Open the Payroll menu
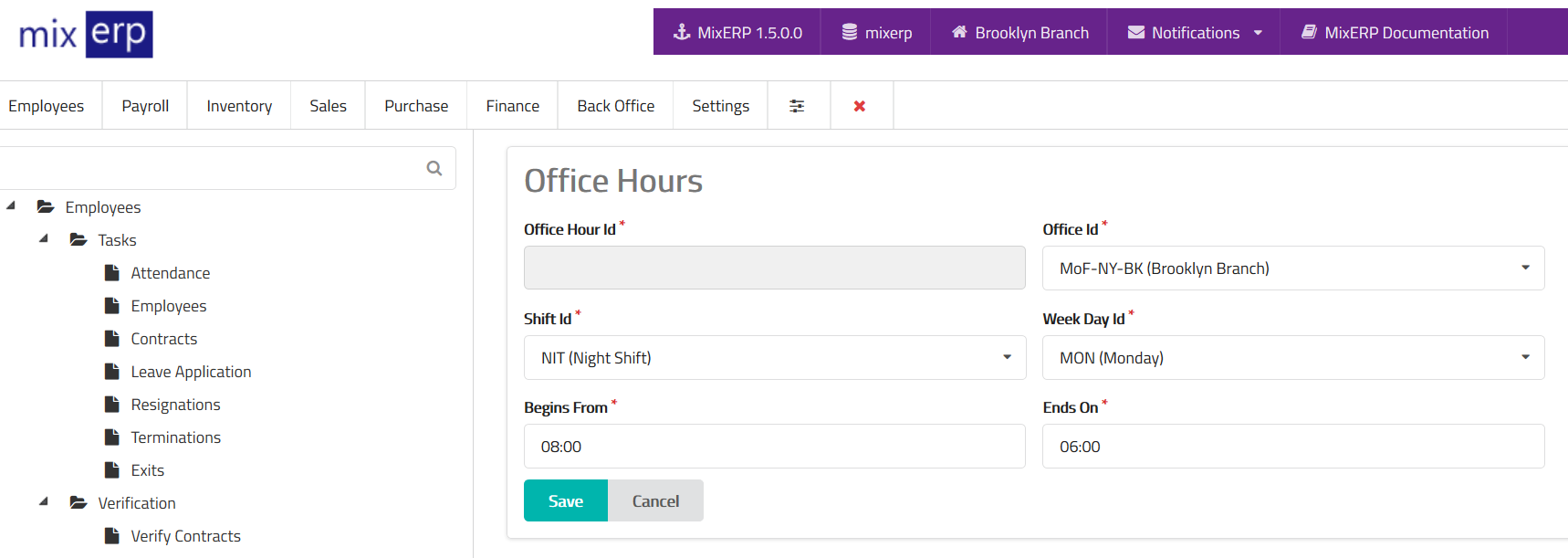Screen dimensions: 1568x558 tap(145, 106)
